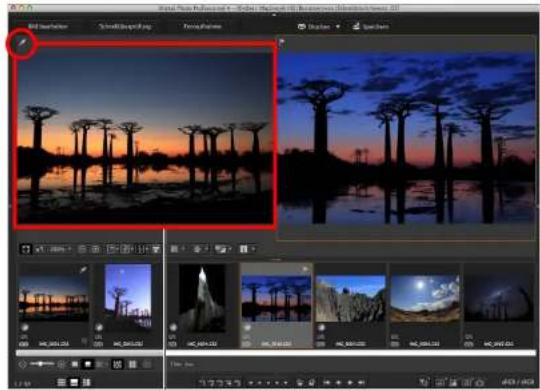
Task: Switch to filmstrip-bottom window layout icon
Action: click(x=74, y=382)
